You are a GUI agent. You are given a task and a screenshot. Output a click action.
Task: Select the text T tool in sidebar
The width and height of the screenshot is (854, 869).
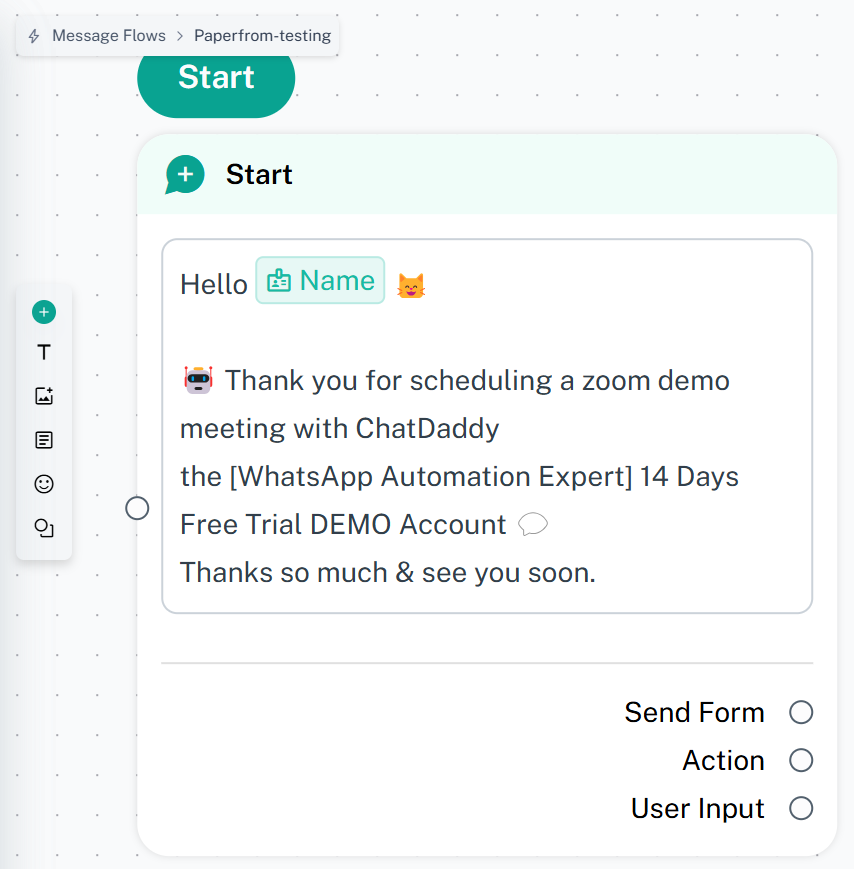(x=44, y=352)
